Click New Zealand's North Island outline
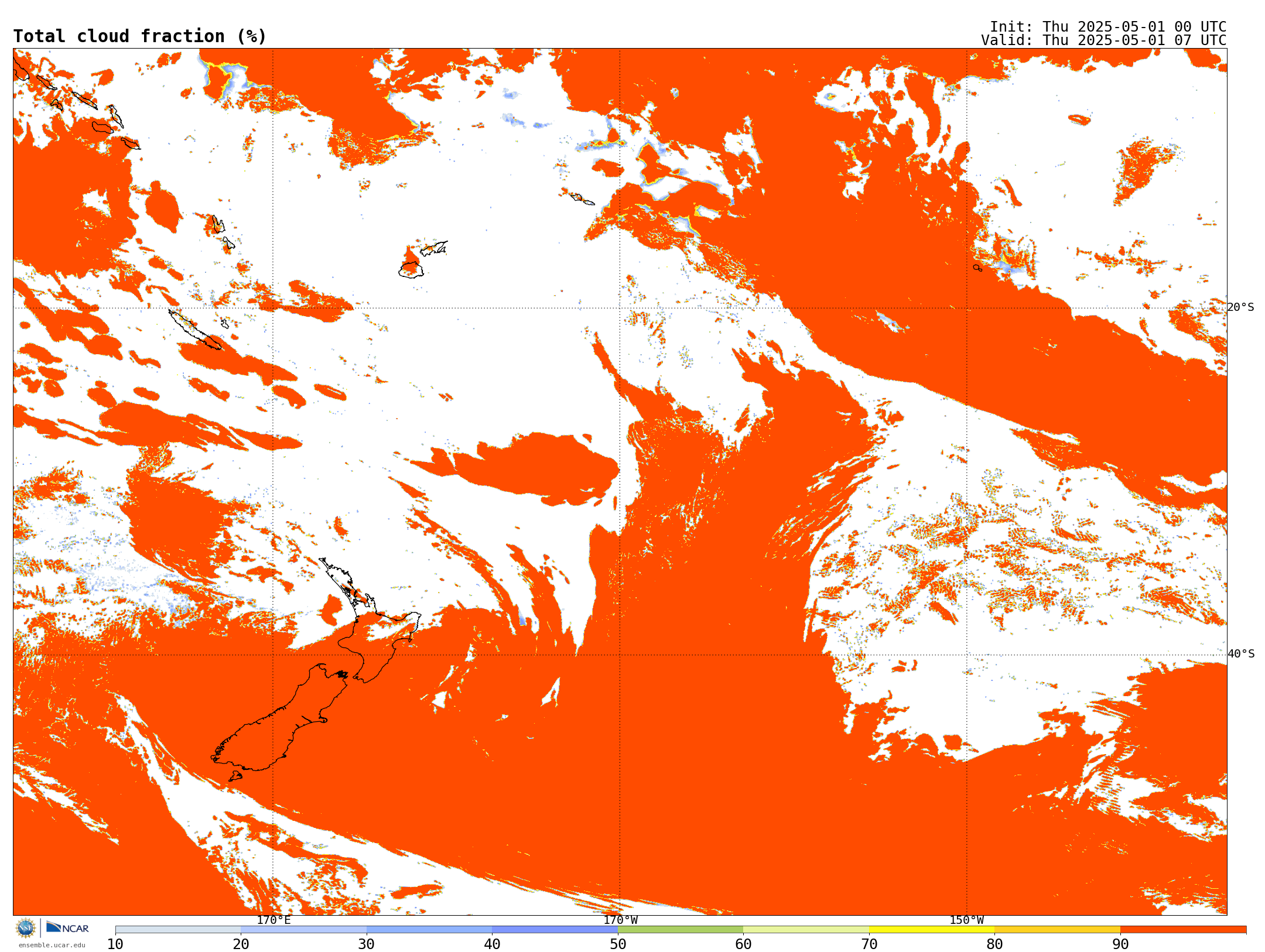1265x952 pixels. (x=369, y=621)
